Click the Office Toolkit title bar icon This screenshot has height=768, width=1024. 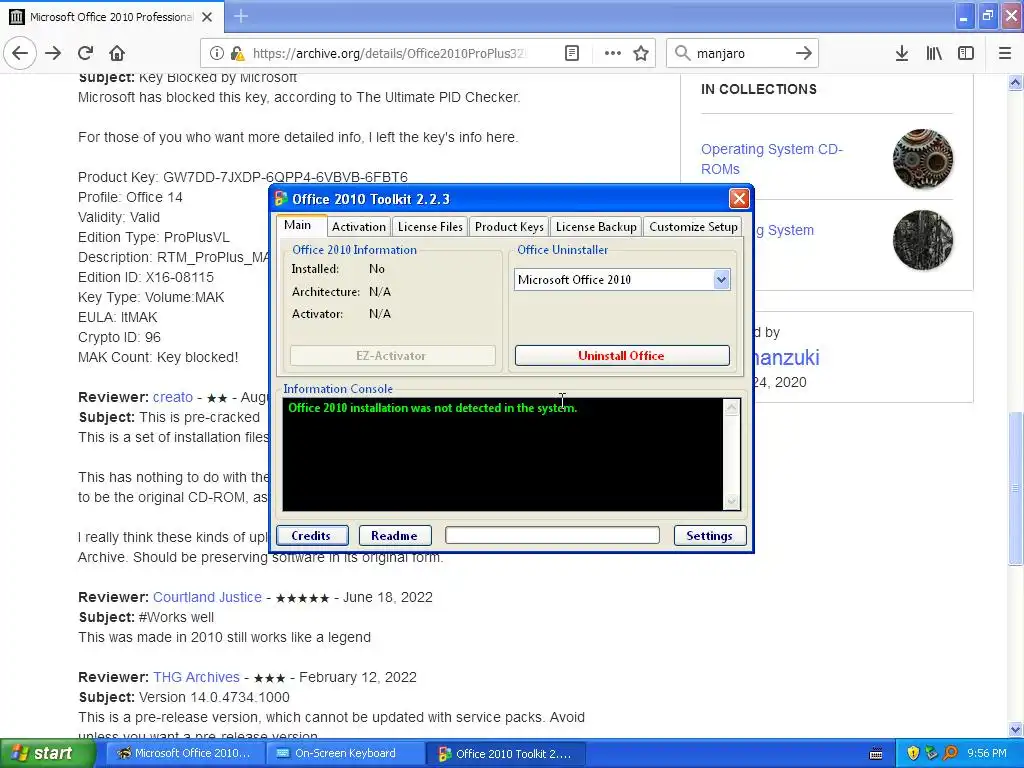coord(281,199)
